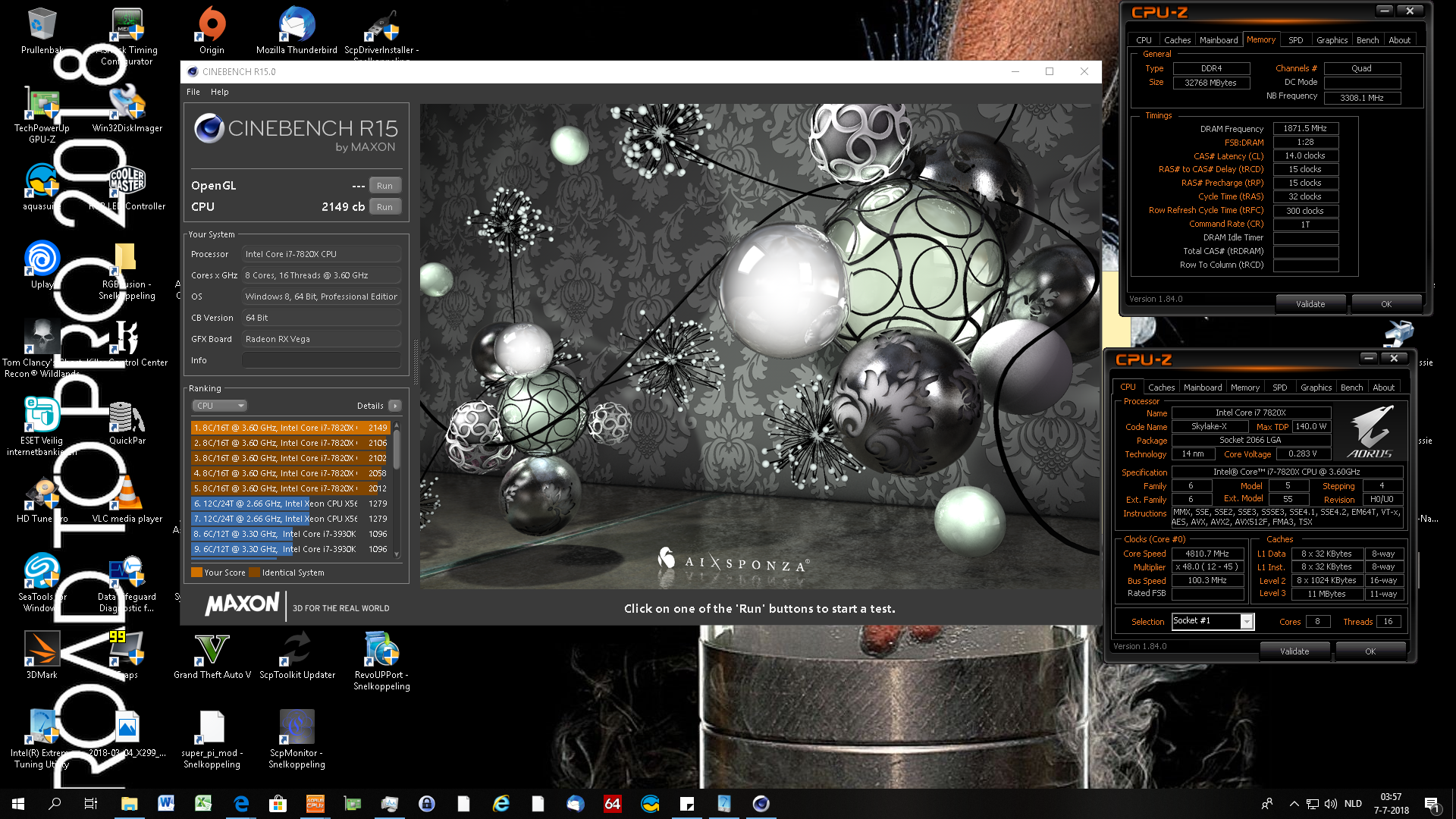Launch the 3DMark desktop shortcut
1456x819 pixels.
(42, 655)
